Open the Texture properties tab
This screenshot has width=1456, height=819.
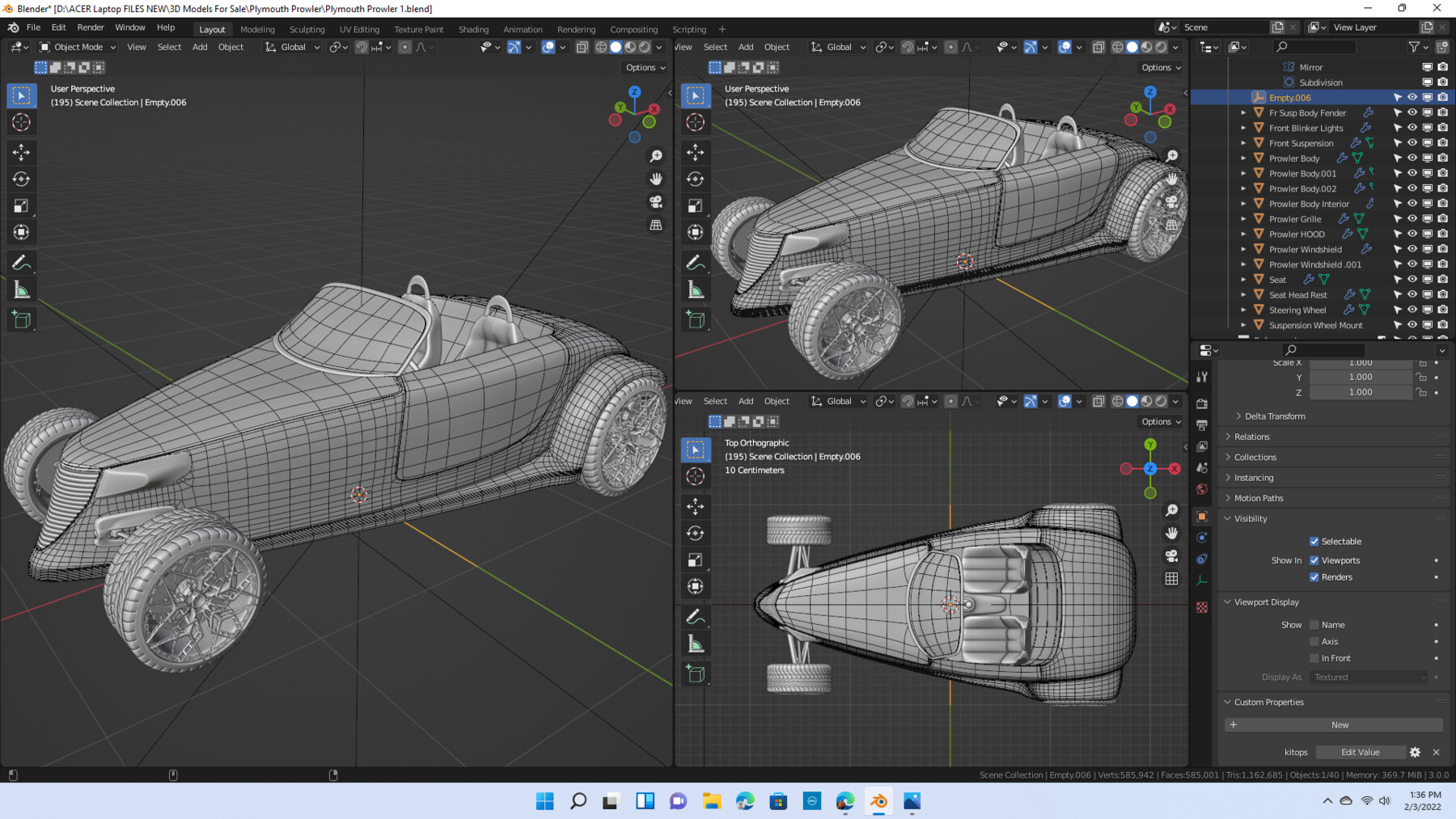tap(1202, 607)
